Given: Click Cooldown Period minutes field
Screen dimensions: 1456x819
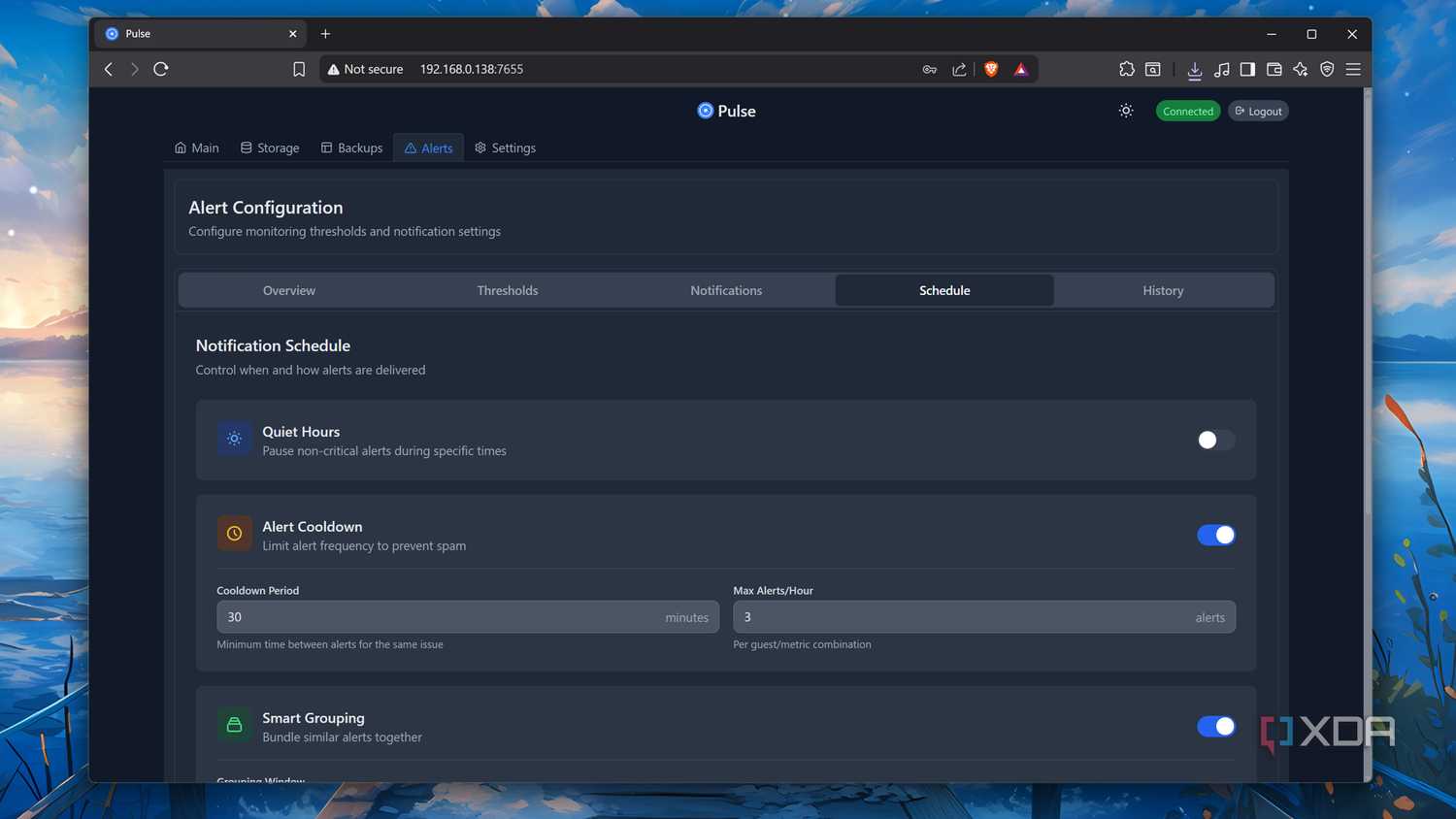Looking at the screenshot, I should 468,617.
